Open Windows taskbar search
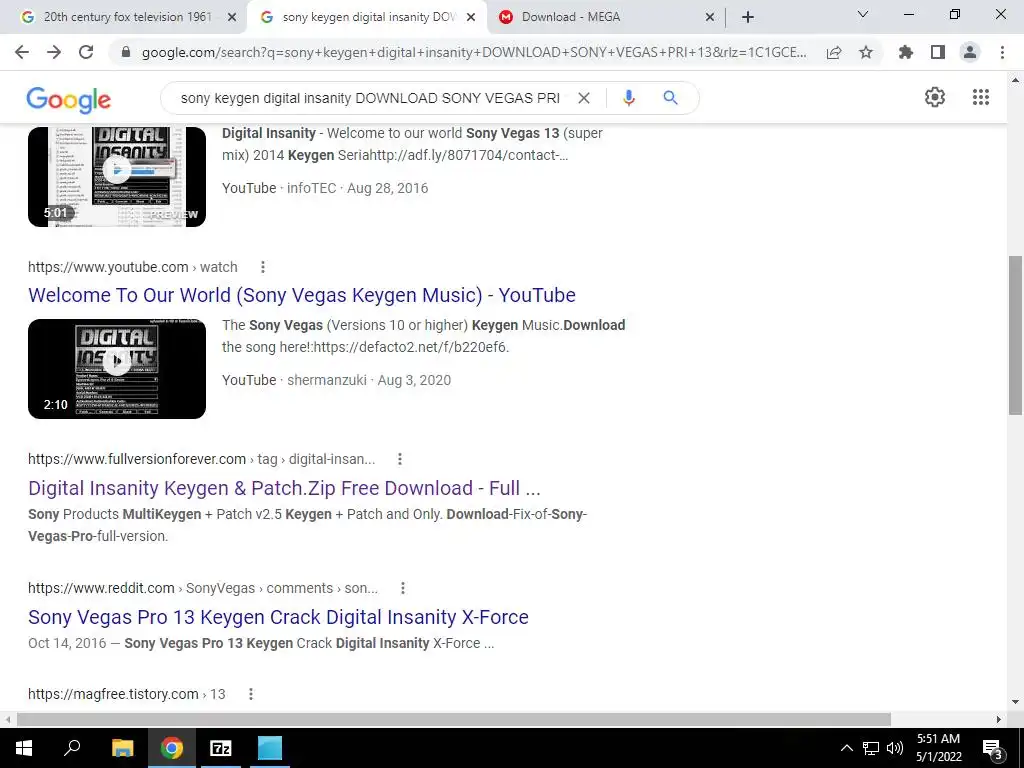Image resolution: width=1024 pixels, height=768 pixels. tap(72, 748)
